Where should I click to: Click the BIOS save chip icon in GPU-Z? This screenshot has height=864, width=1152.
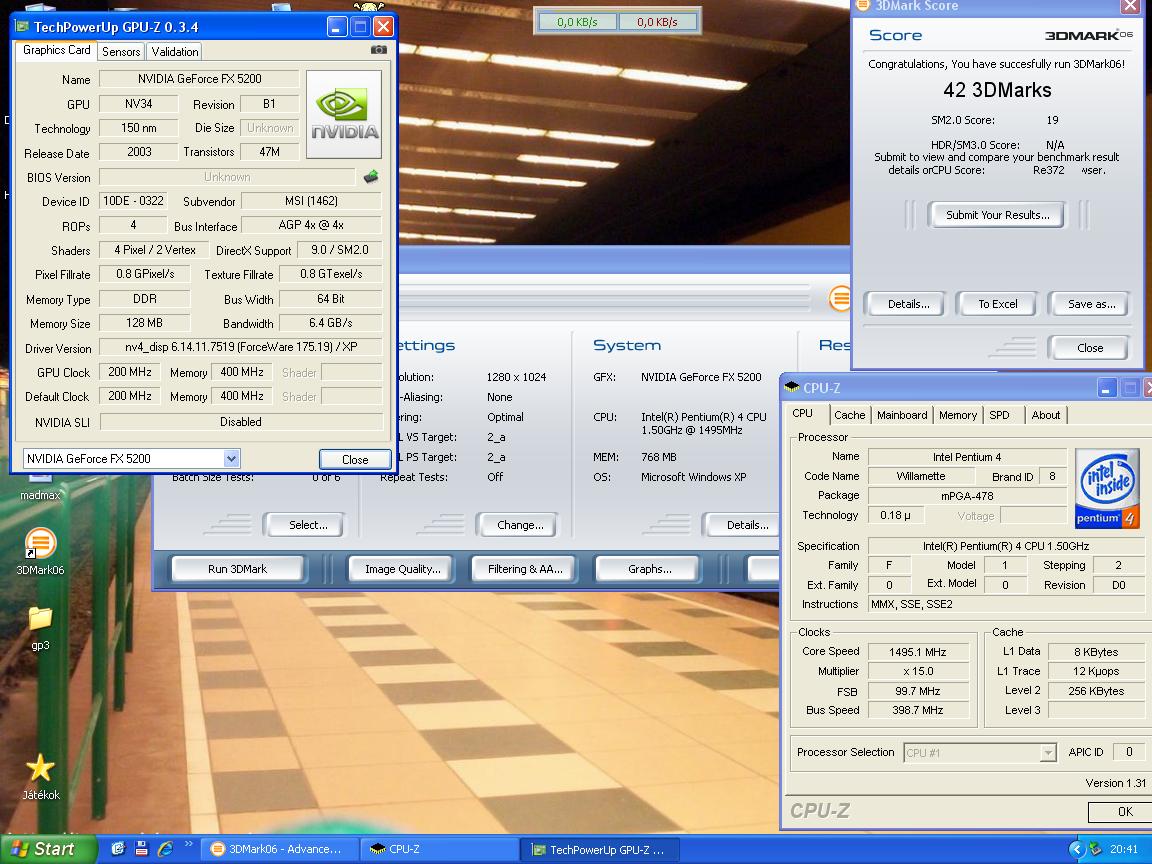[x=371, y=176]
